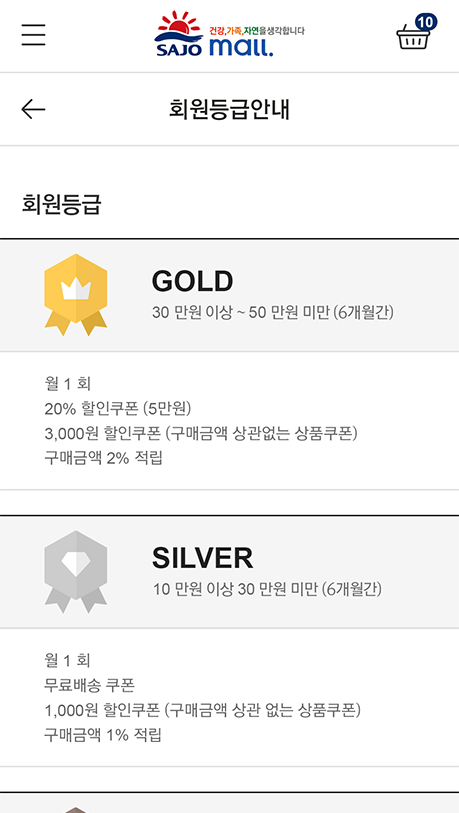Select the GOLD crown medal icon
Image resolution: width=459 pixels, height=813 pixels.
[x=76, y=295]
